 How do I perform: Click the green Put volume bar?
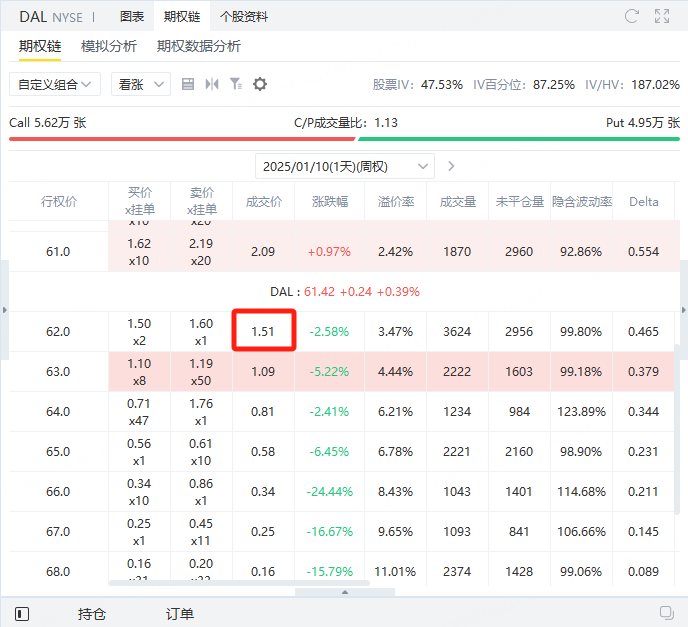[x=519, y=139]
